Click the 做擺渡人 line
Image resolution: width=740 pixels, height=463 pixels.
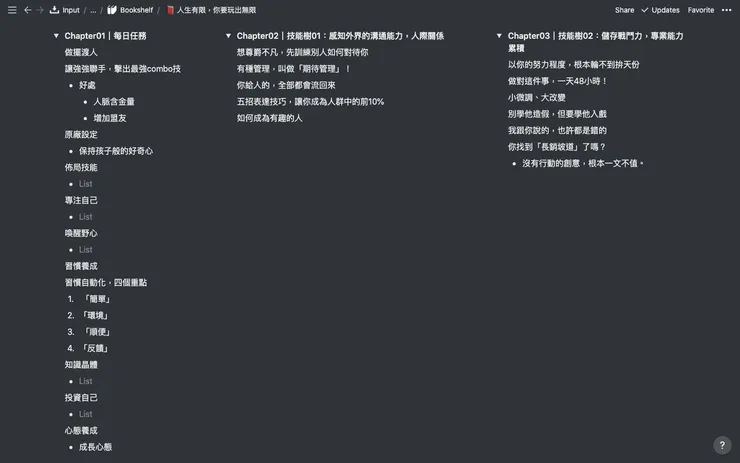(x=81, y=52)
